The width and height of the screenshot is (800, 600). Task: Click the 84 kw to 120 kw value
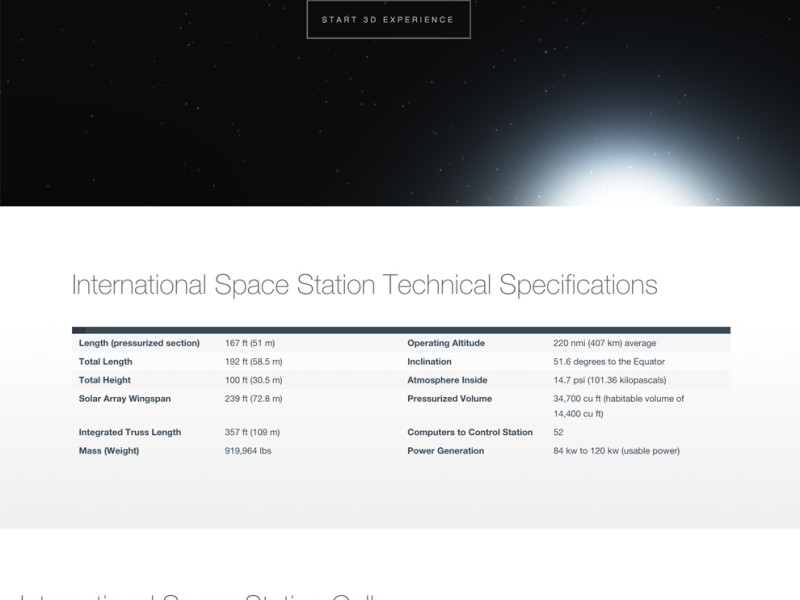click(616, 451)
